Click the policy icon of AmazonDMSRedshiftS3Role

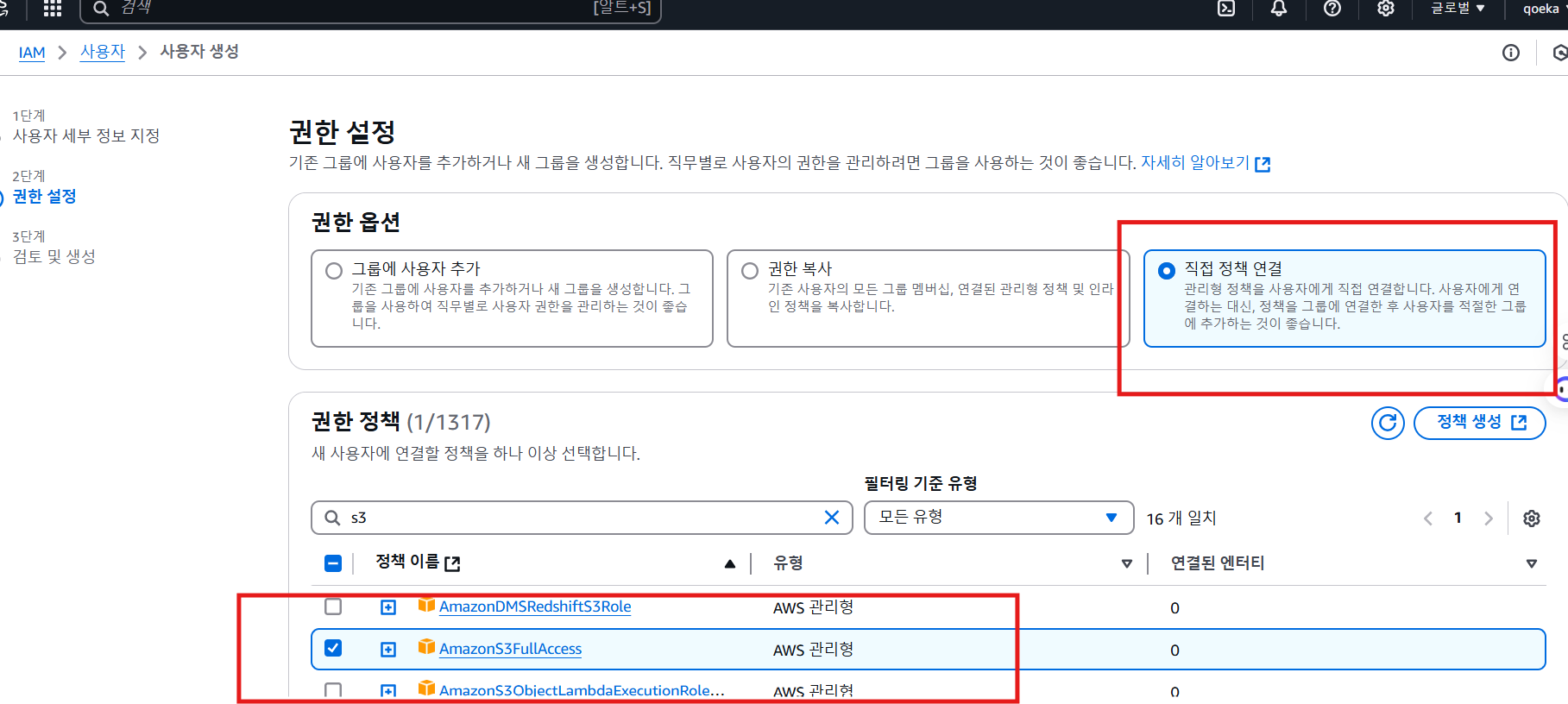426,605
